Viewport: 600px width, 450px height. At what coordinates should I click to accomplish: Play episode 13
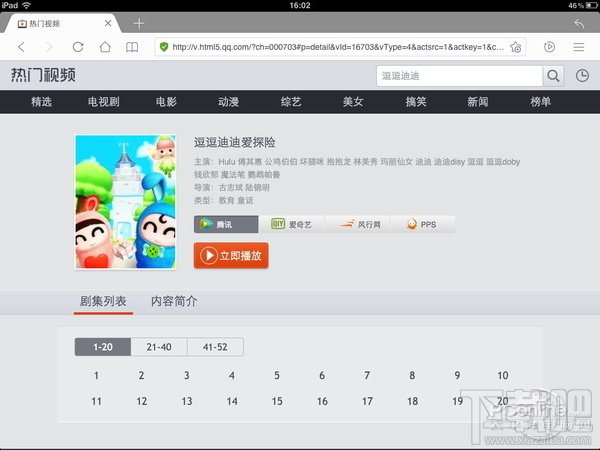(187, 401)
